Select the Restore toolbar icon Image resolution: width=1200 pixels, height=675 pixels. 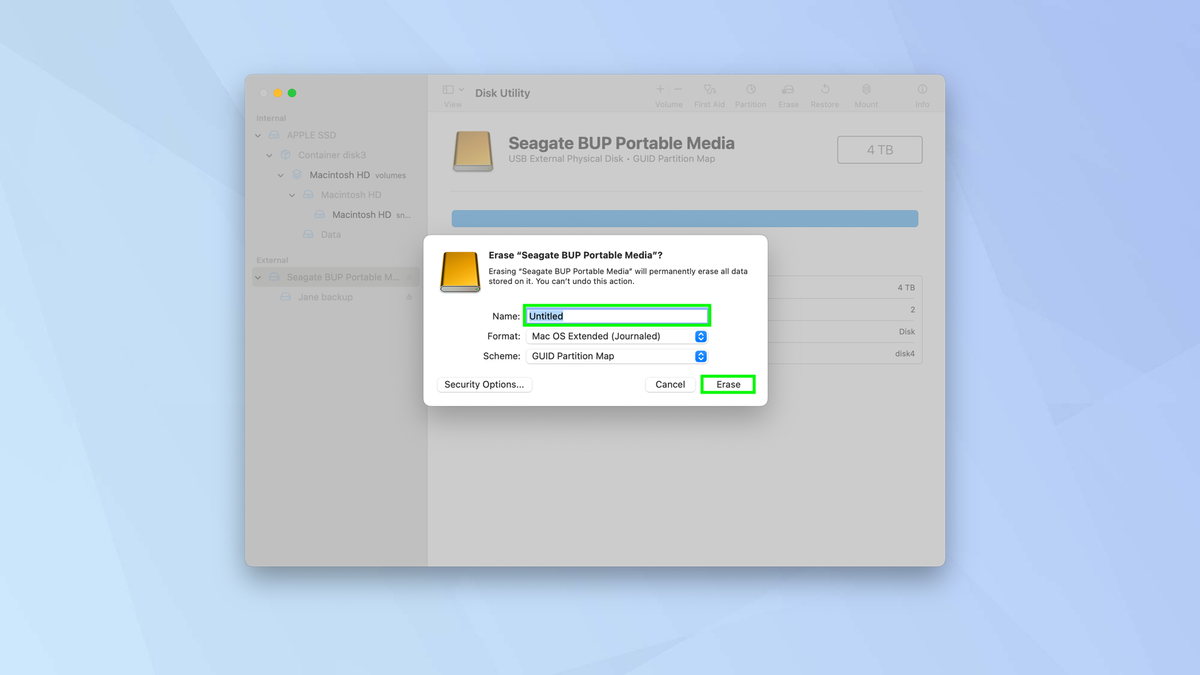pos(825,93)
